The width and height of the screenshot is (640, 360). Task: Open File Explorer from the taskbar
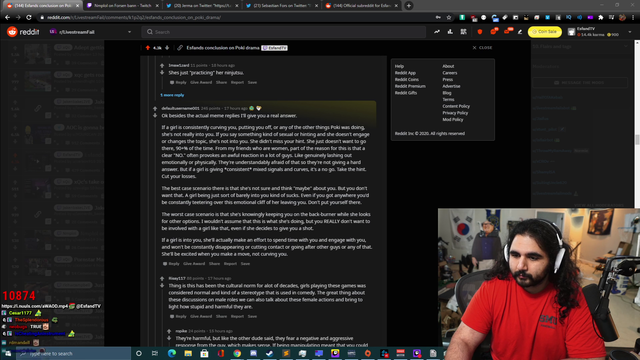188,353
